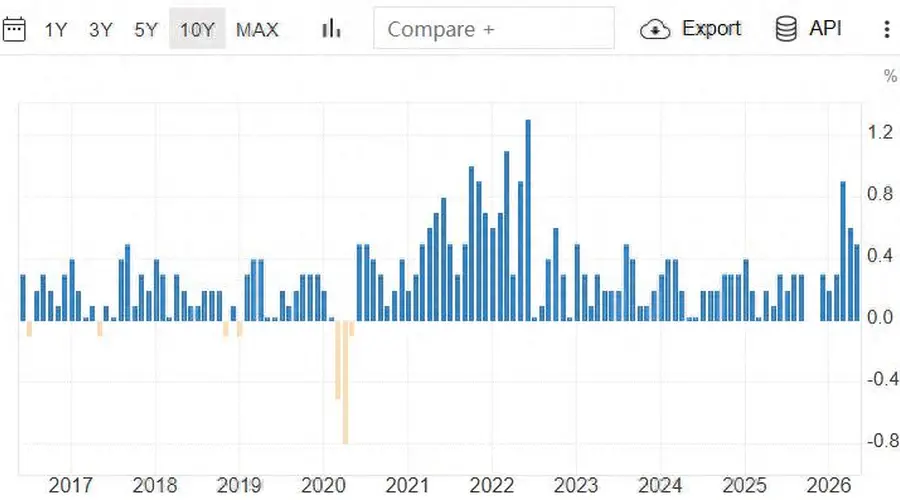Open the calendar date picker icon
900x500 pixels.
[x=14, y=29]
